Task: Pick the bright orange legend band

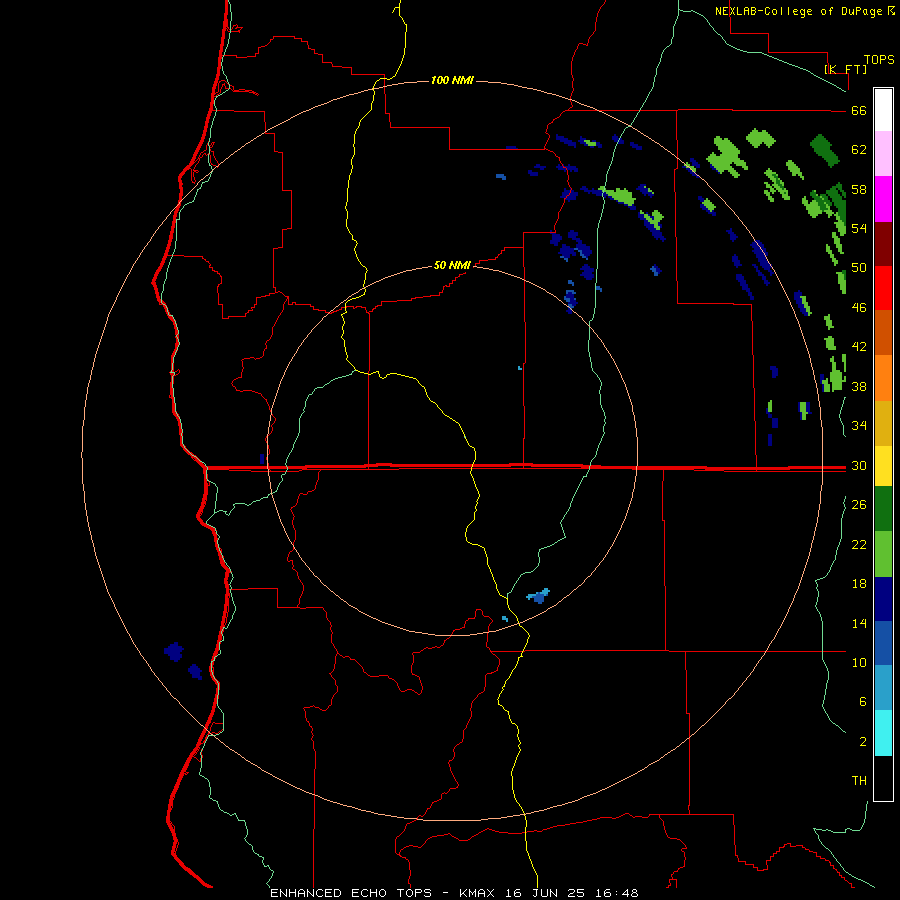Action: [883, 378]
